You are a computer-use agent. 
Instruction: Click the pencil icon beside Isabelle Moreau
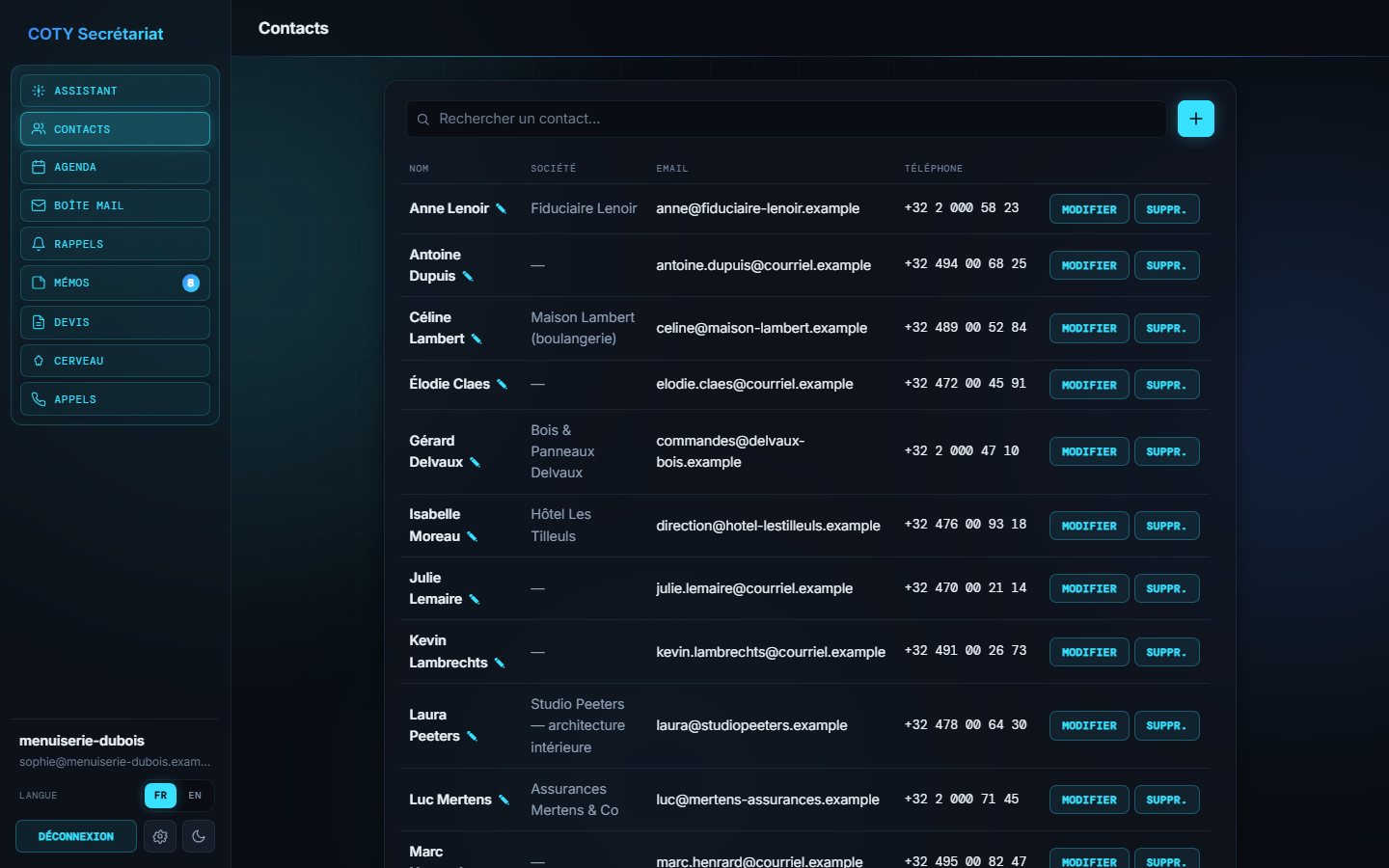coord(472,537)
